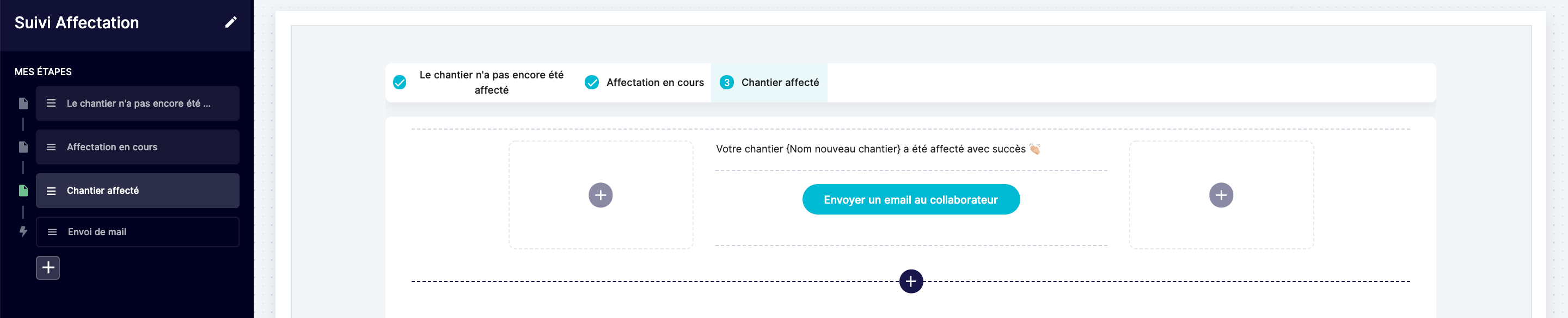Insert a new row with the dark plus button
This screenshot has width=1568, height=318.
(x=911, y=282)
